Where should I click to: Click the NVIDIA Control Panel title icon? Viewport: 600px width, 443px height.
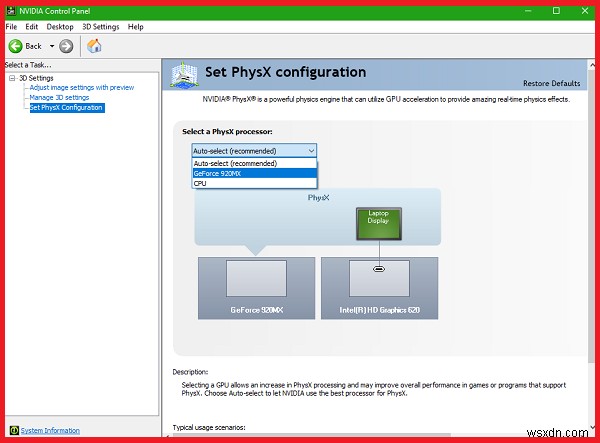[11, 11]
